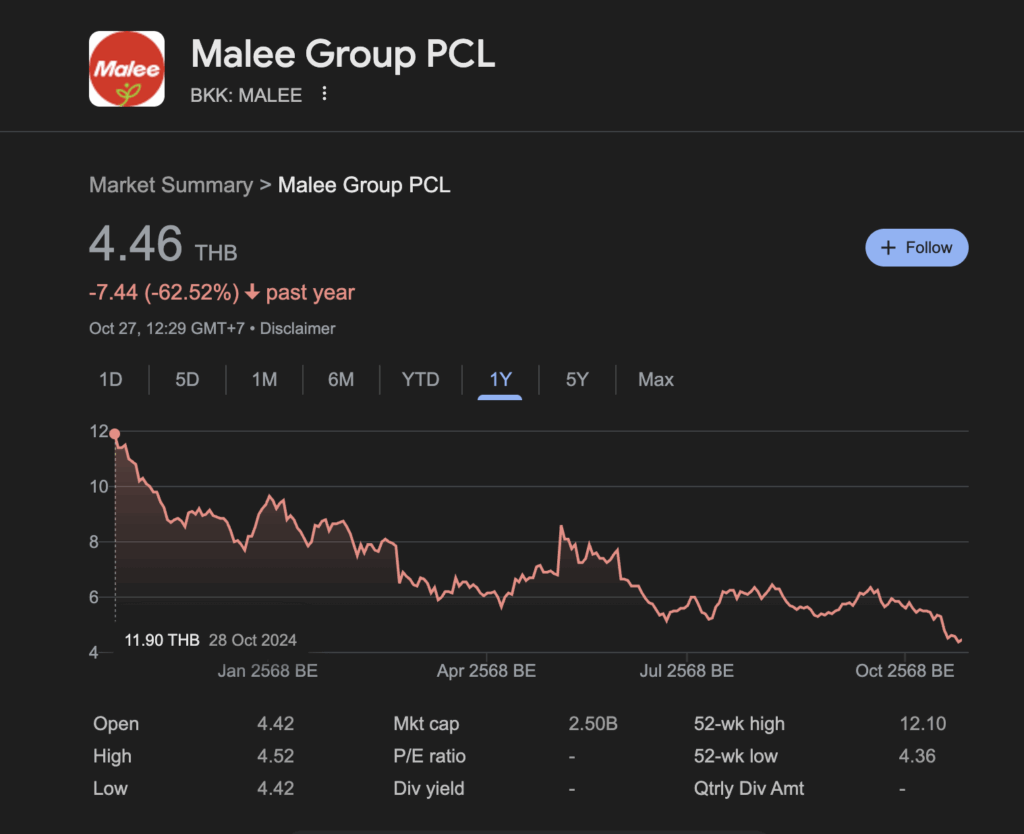
Task: Follow Malee Group PCL stock
Action: 916,247
